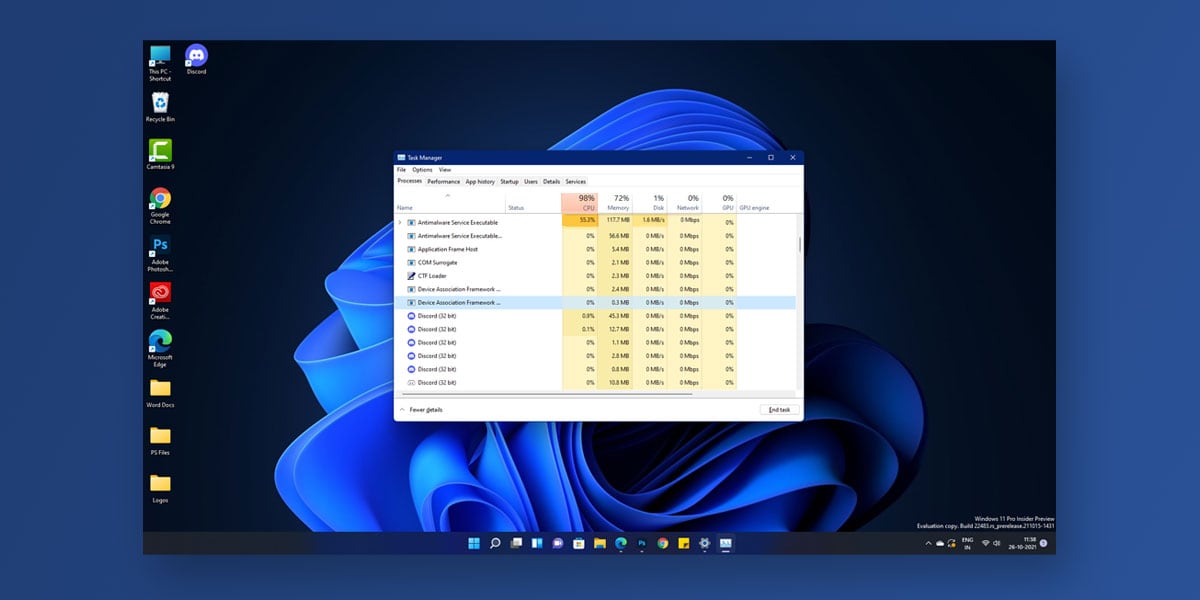Sort by the Status column header
Viewport: 1200px width, 600px height.
516,208
